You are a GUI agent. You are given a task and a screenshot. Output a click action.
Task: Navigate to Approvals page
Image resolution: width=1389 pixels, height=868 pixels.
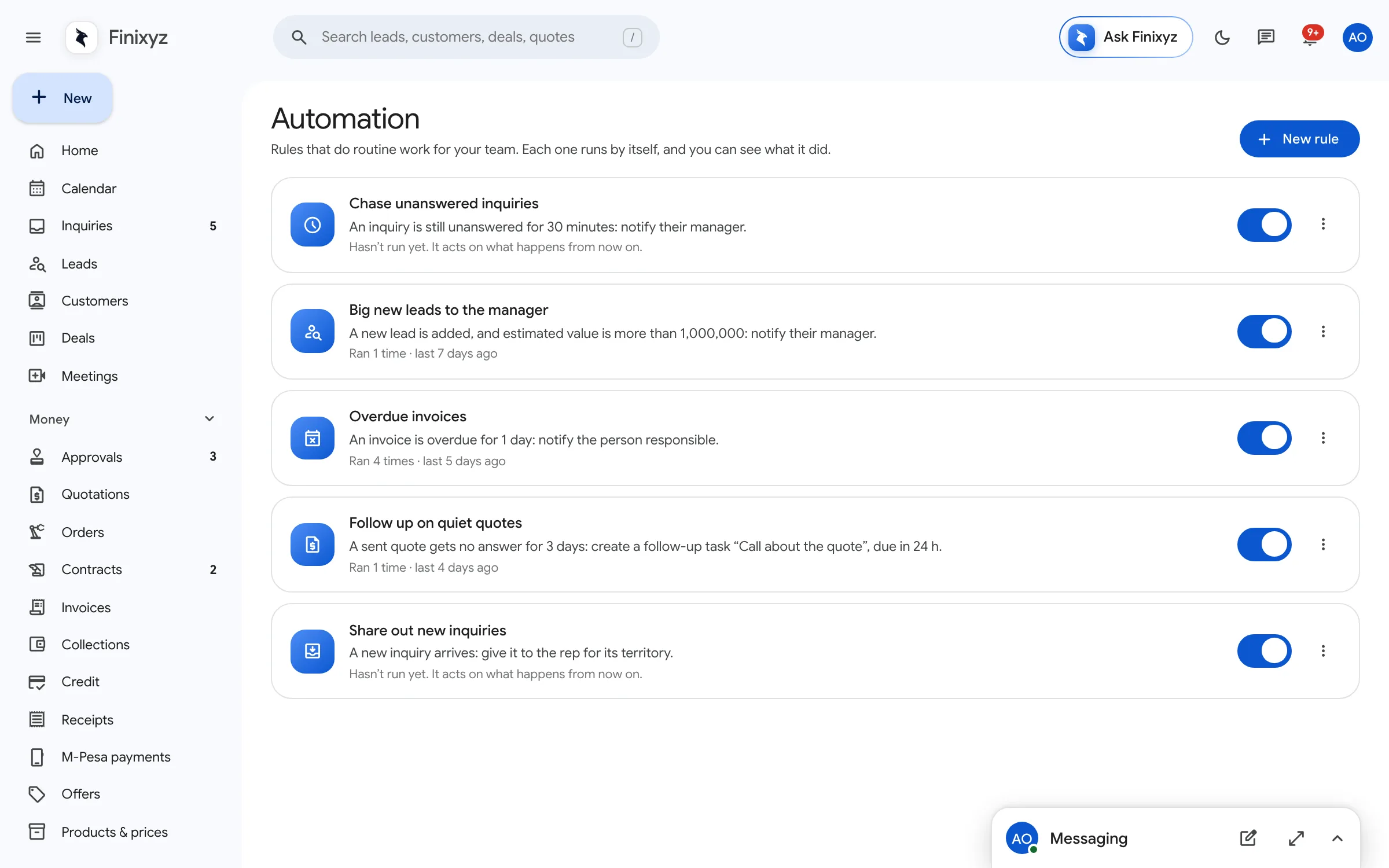click(122, 457)
